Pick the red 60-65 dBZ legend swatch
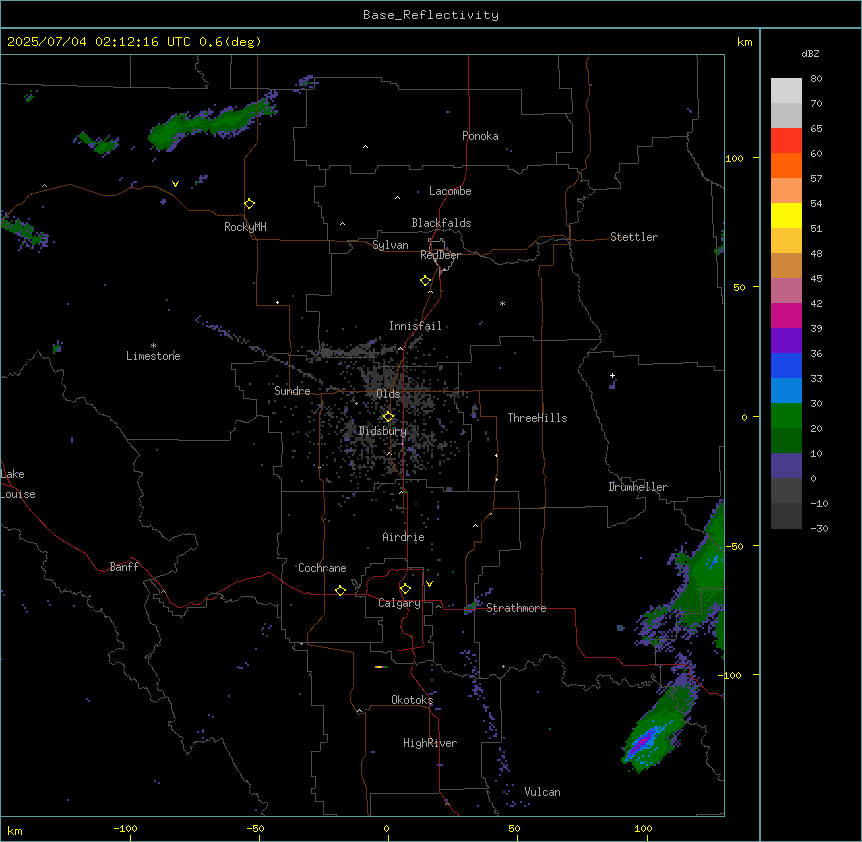 click(786, 141)
